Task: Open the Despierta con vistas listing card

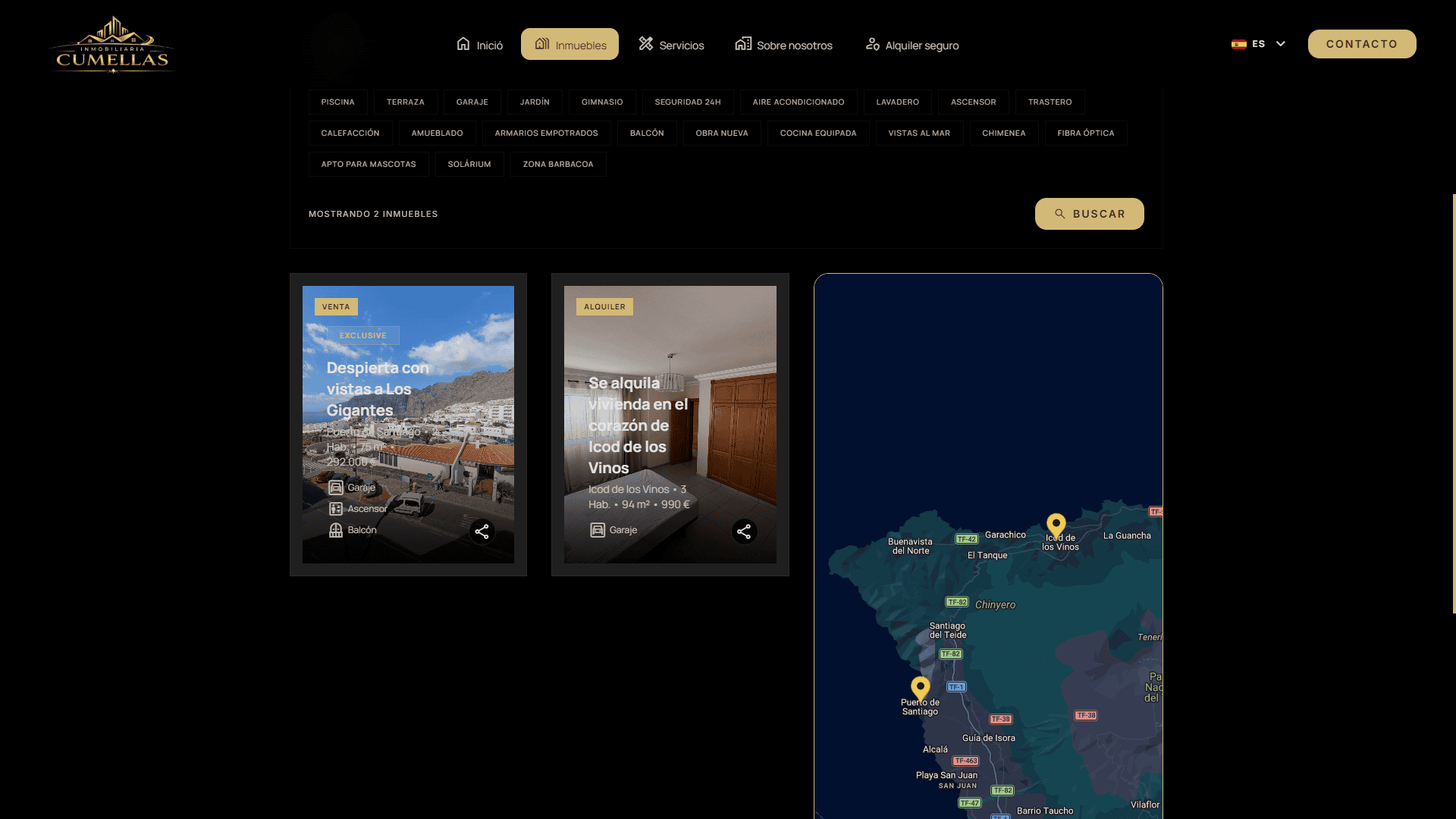Action: pos(408,425)
